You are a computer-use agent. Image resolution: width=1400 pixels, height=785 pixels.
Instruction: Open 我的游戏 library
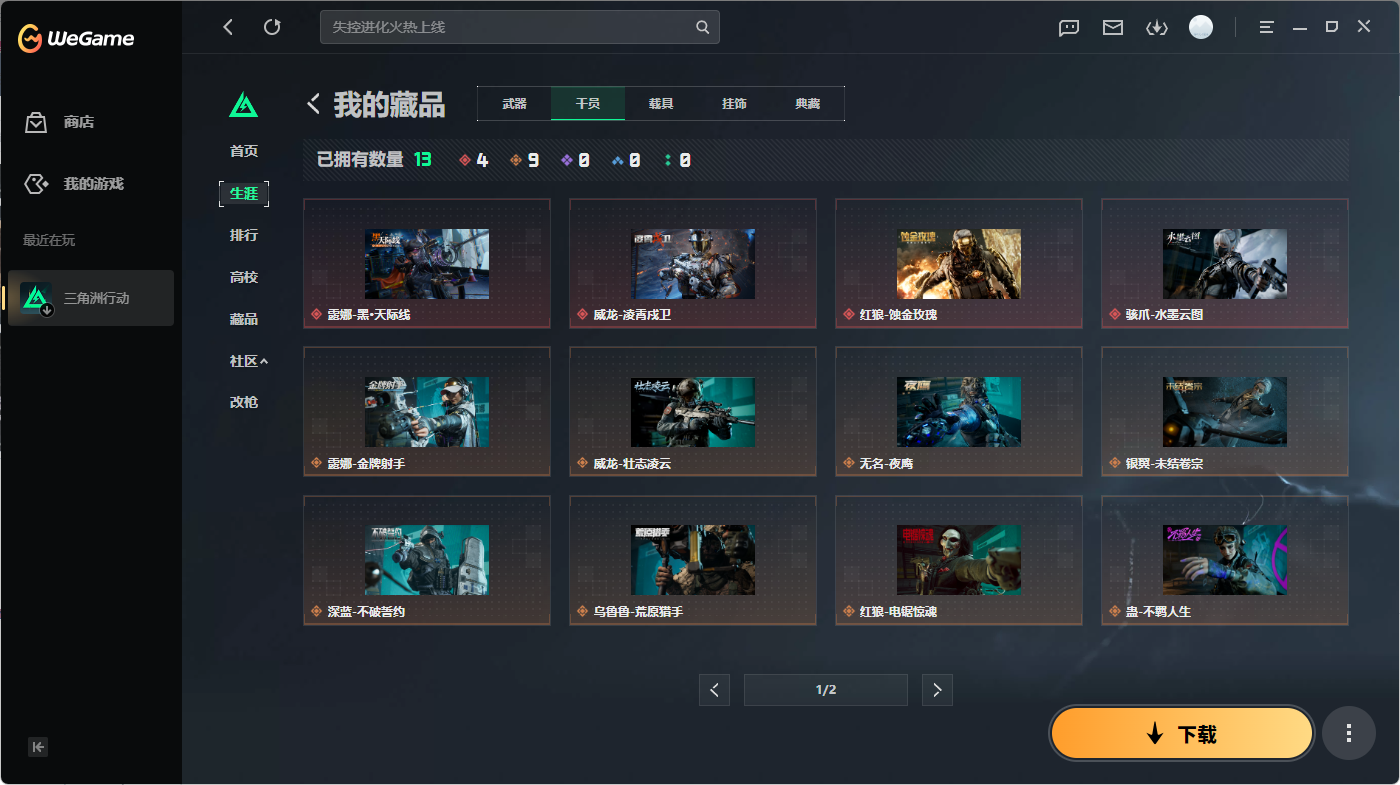[x=74, y=184]
